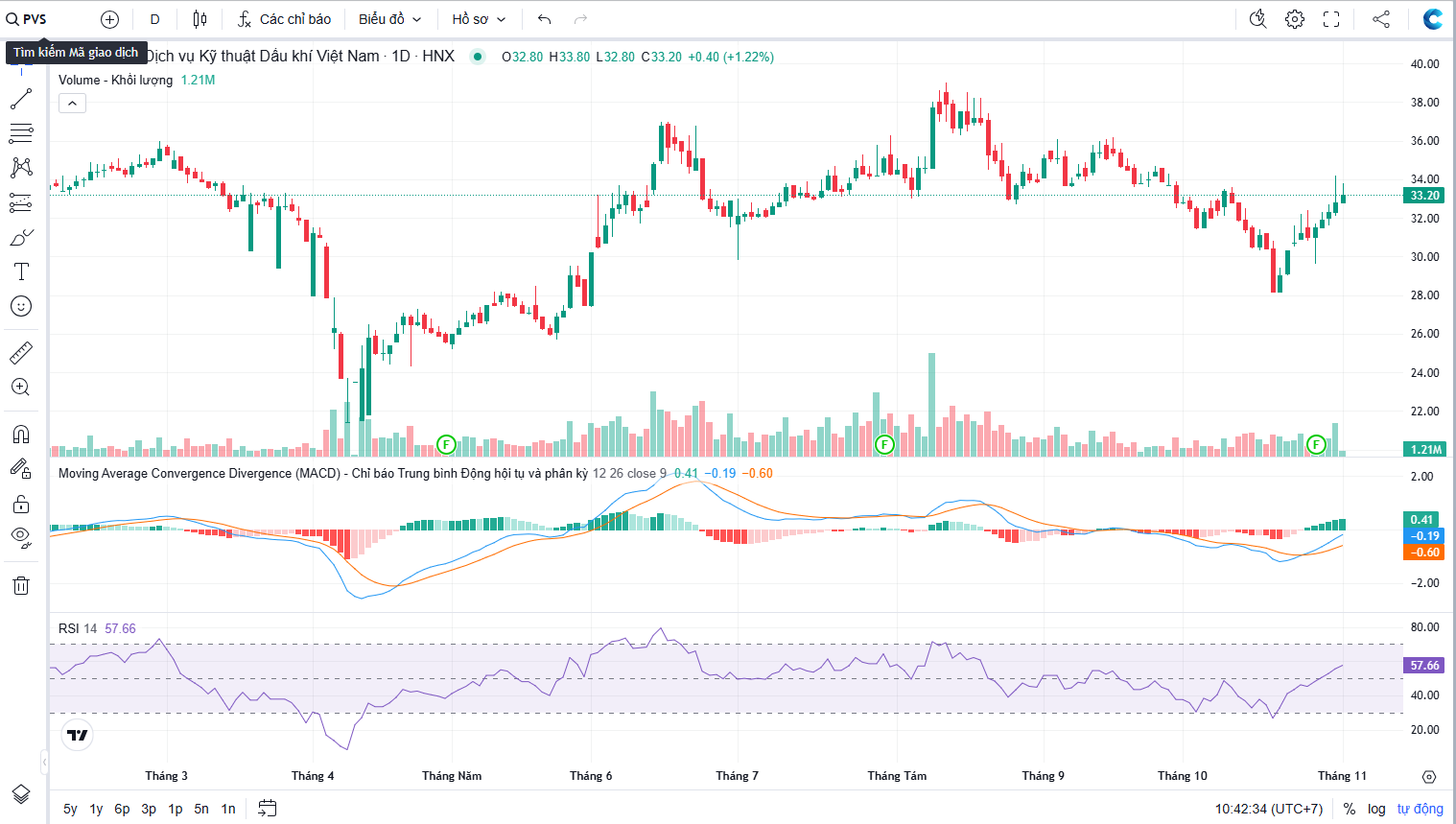Open the Hồ sơ dropdown menu

pos(479,19)
